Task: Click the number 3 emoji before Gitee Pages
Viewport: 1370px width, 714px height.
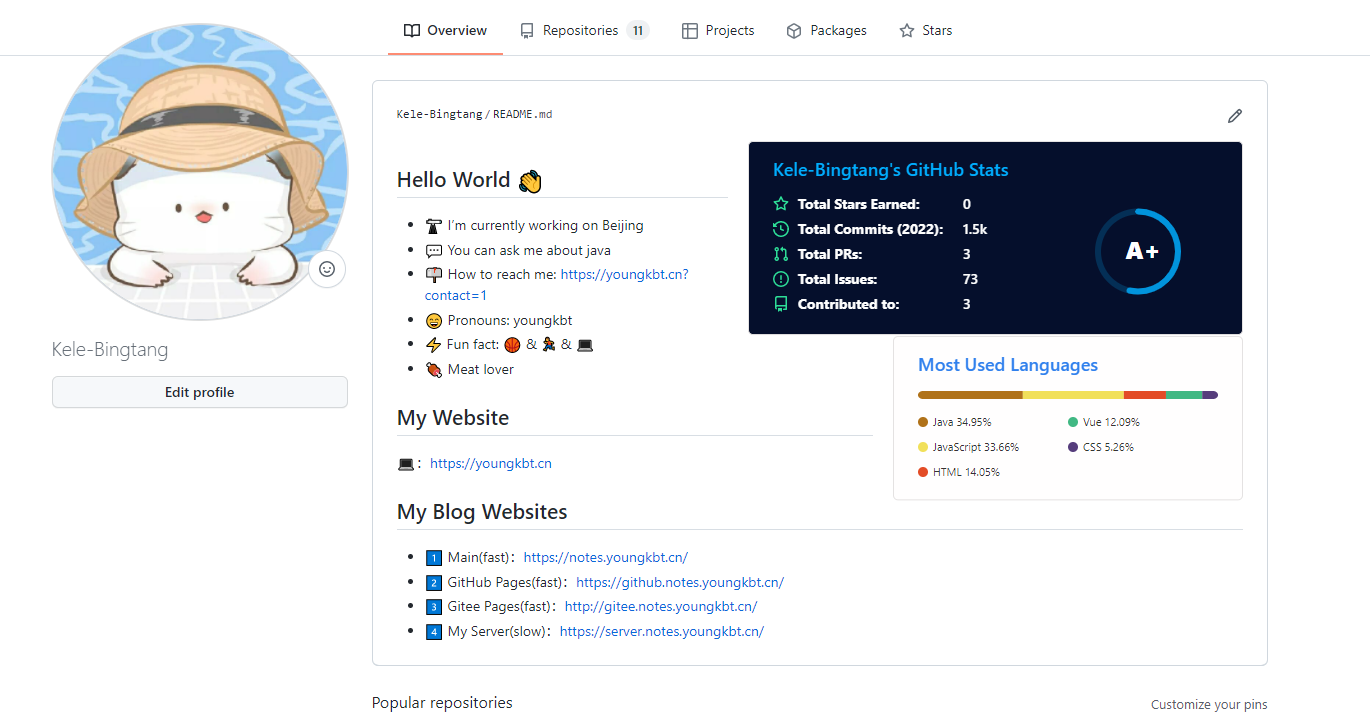Action: (x=434, y=607)
